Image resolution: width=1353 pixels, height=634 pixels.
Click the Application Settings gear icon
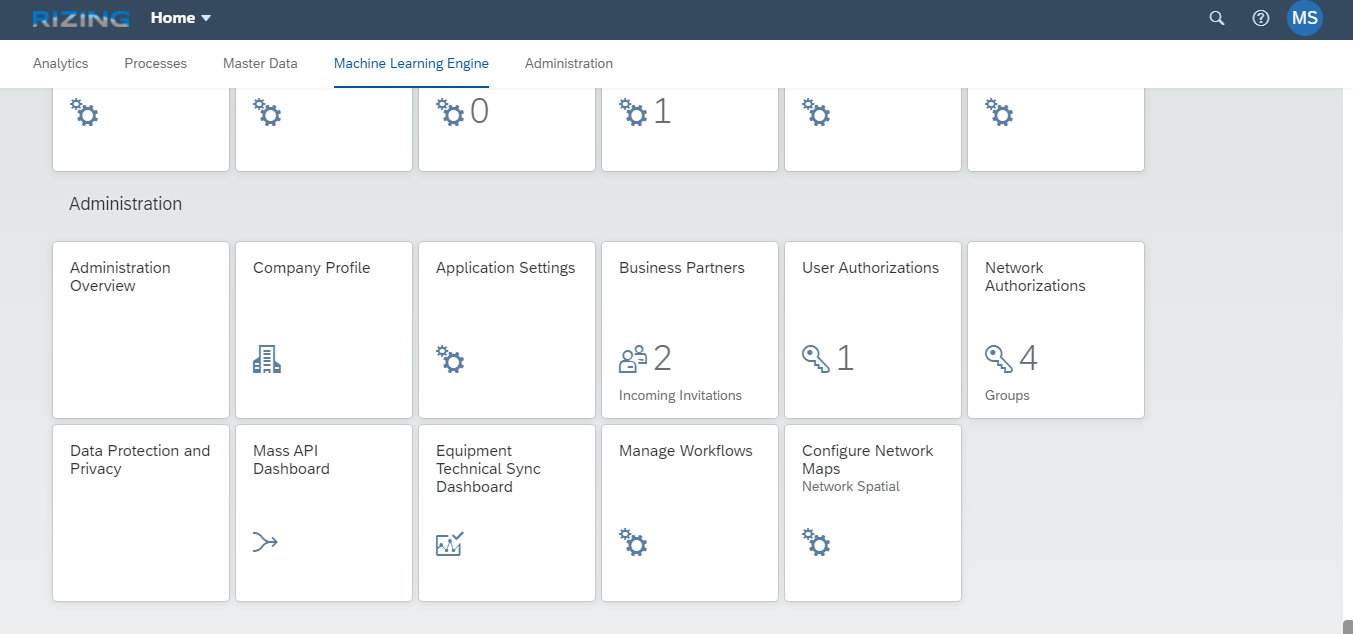[450, 359]
